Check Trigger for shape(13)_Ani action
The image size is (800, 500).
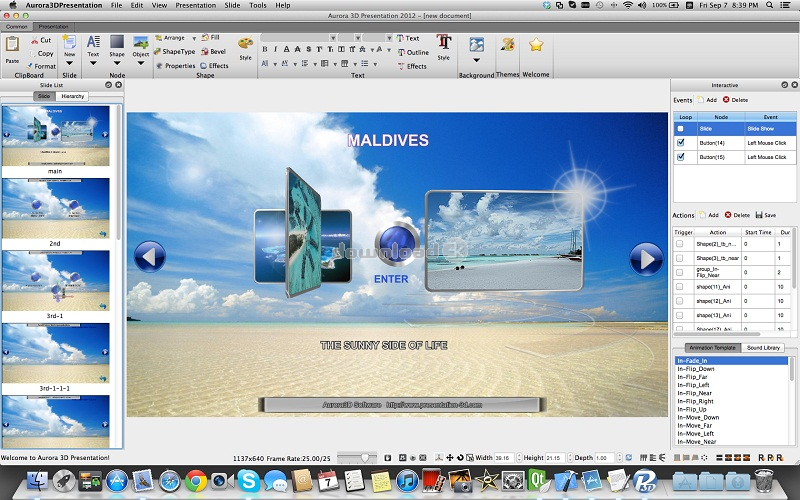pyautogui.click(x=680, y=315)
